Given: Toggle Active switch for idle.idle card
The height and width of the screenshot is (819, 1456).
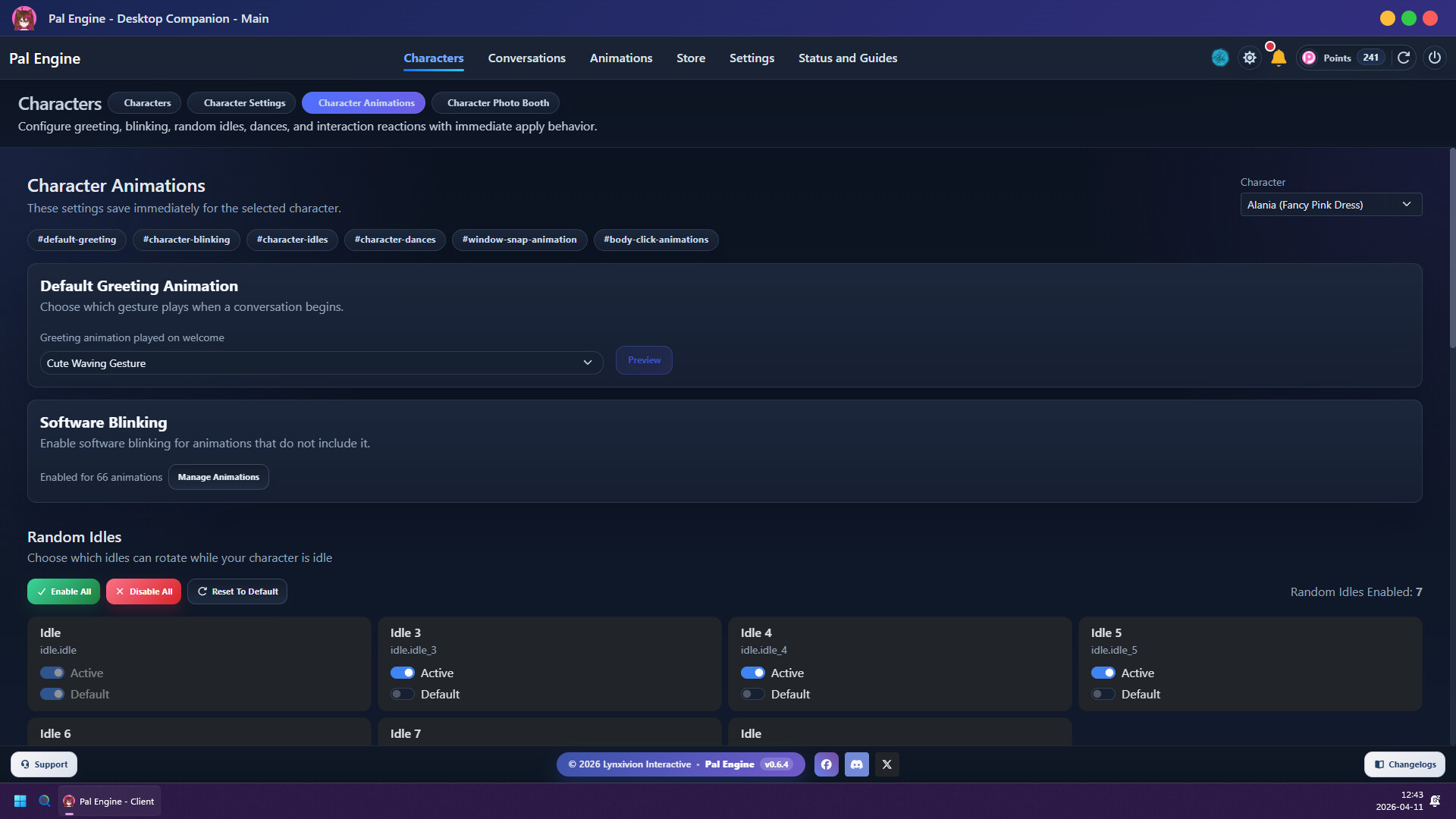Looking at the screenshot, I should pos(52,673).
